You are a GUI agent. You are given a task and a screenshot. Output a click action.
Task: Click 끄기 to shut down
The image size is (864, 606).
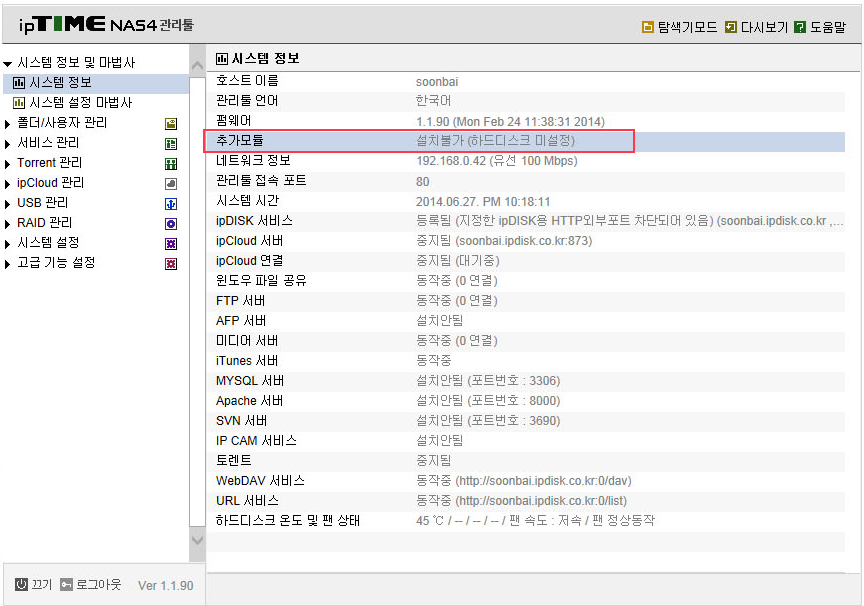click(x=41, y=585)
